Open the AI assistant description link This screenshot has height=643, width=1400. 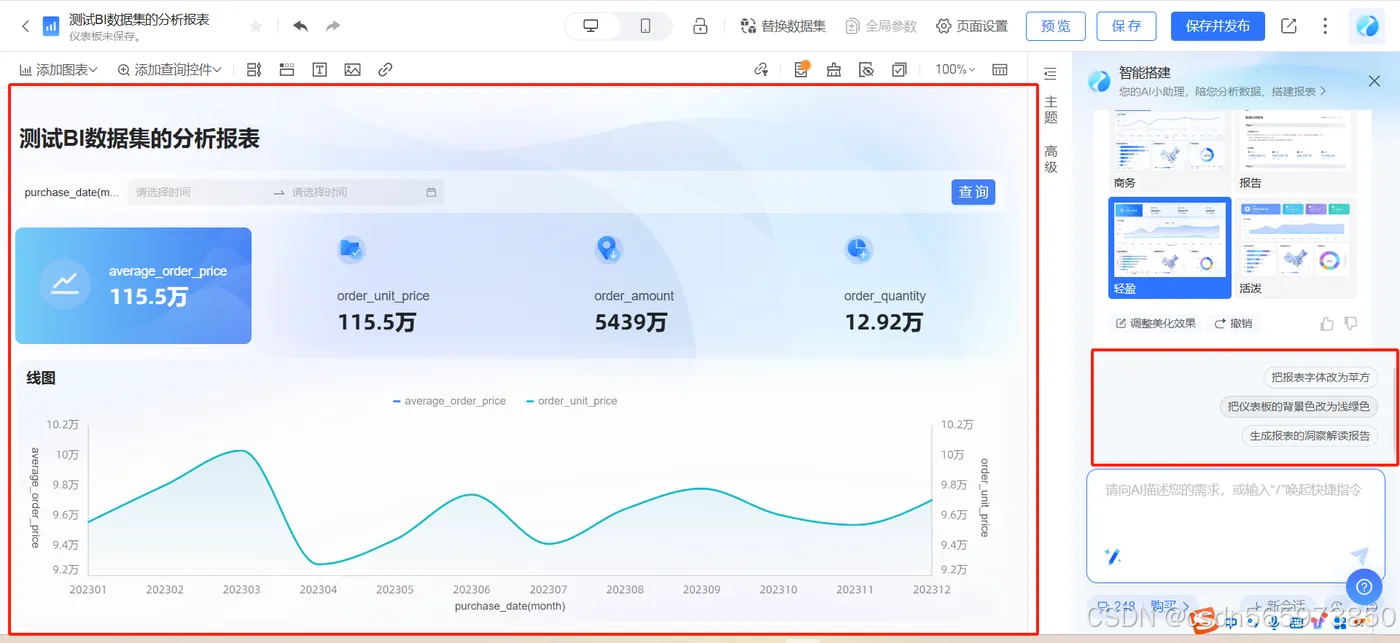[x=1223, y=91]
